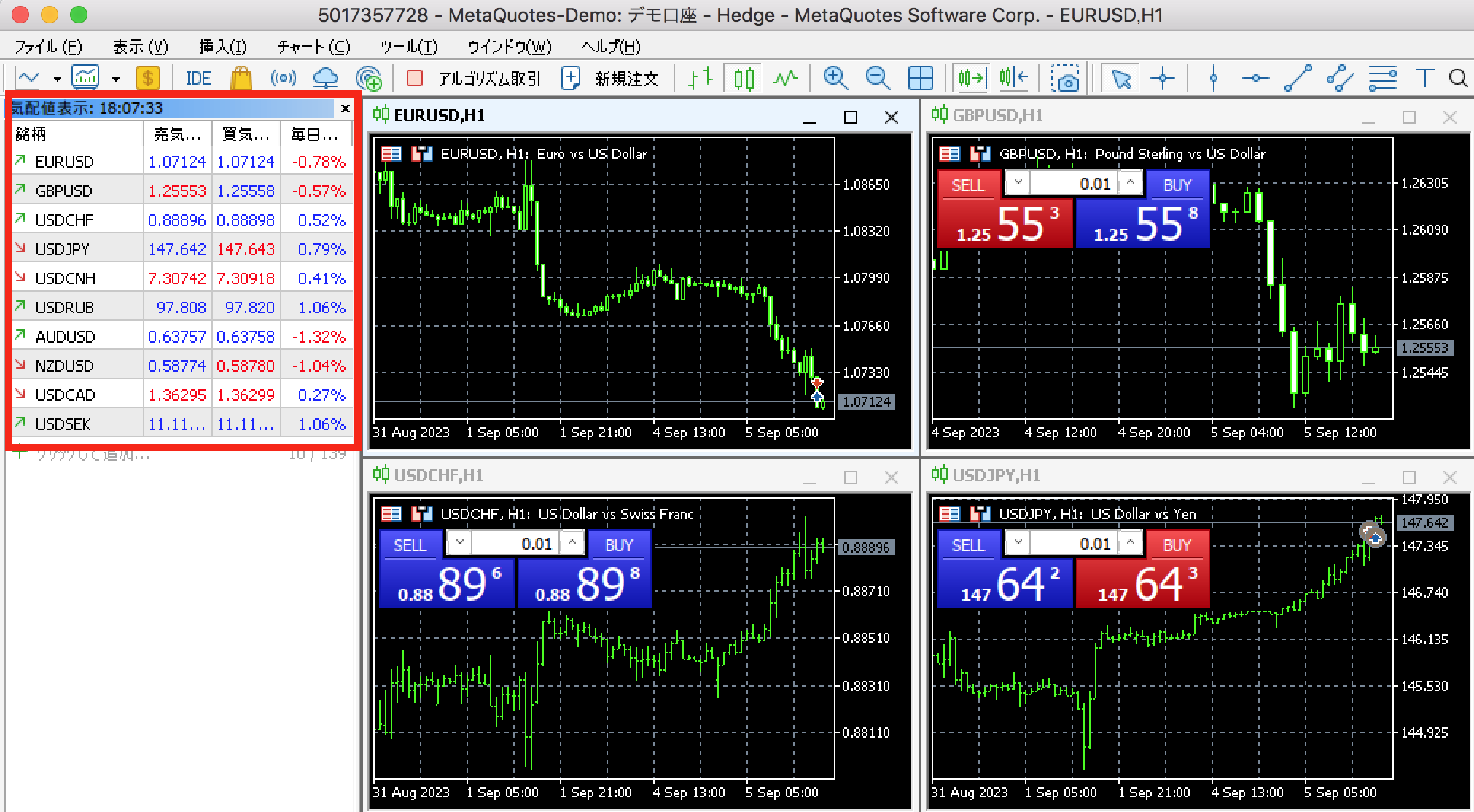Select the horizontal line drawing tool

click(1255, 78)
